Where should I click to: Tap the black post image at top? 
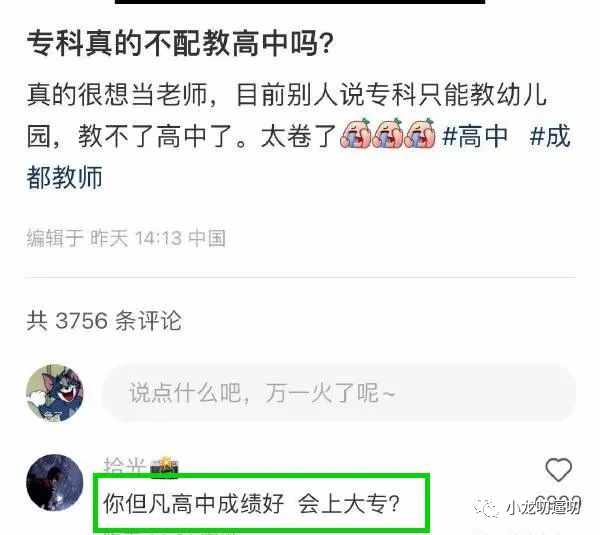click(x=300, y=2)
